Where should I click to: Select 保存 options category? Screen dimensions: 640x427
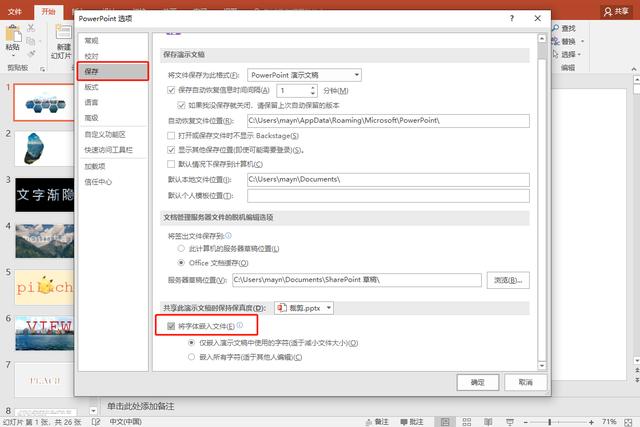(113, 71)
